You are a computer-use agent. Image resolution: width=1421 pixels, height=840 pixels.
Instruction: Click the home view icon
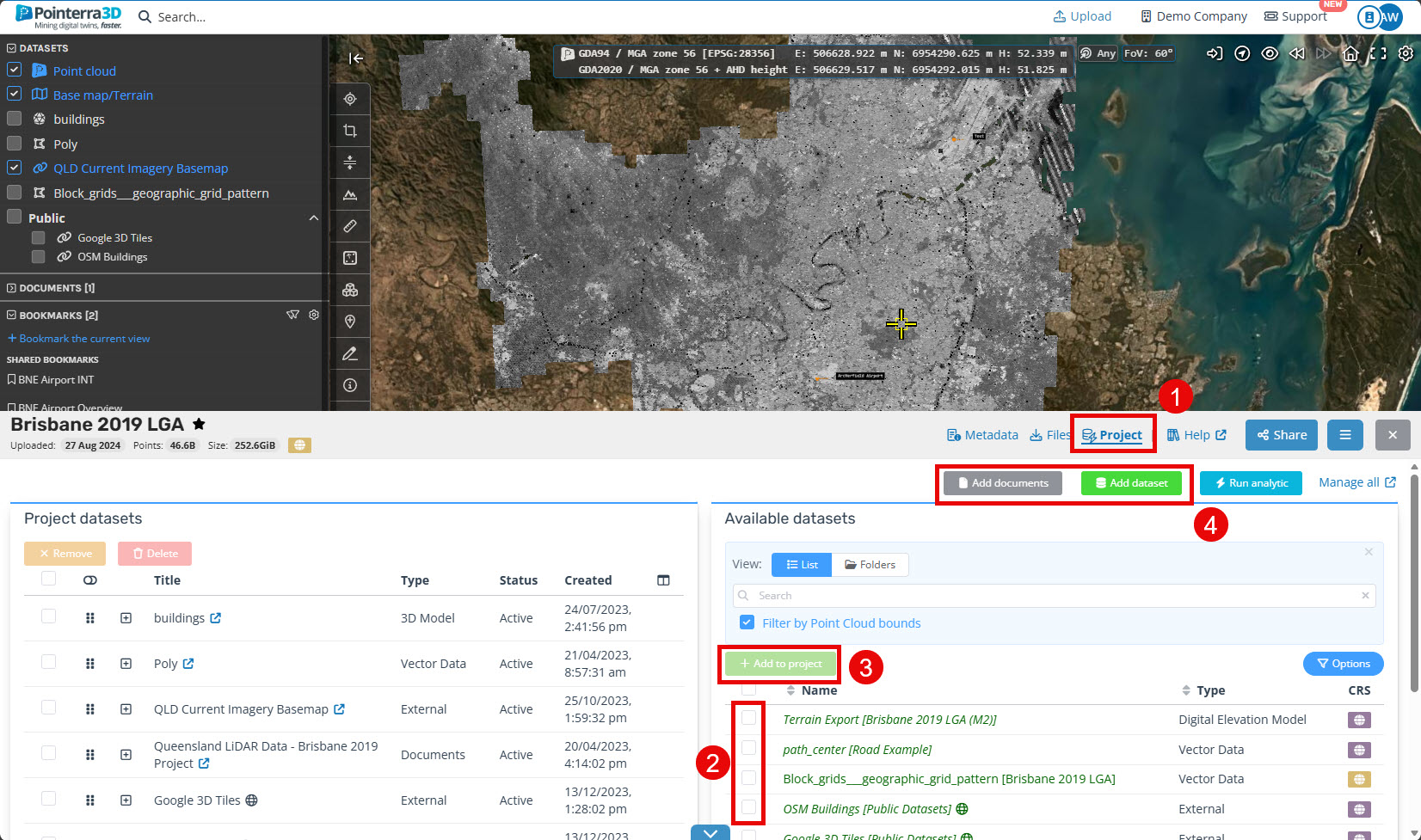pos(1350,53)
